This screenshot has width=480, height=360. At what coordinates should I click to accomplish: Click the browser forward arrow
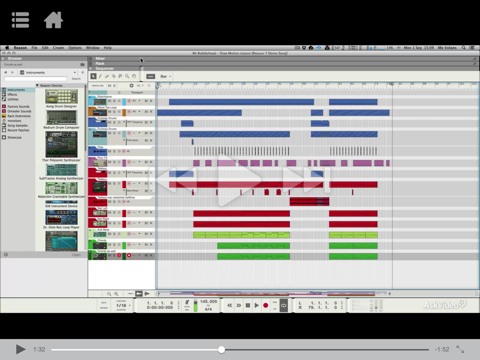[x=12, y=72]
